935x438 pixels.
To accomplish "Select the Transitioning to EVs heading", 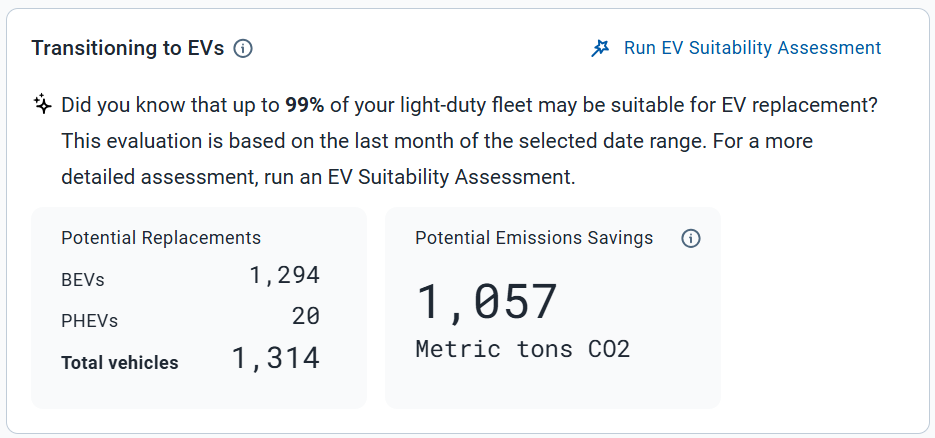I will tap(128, 48).
